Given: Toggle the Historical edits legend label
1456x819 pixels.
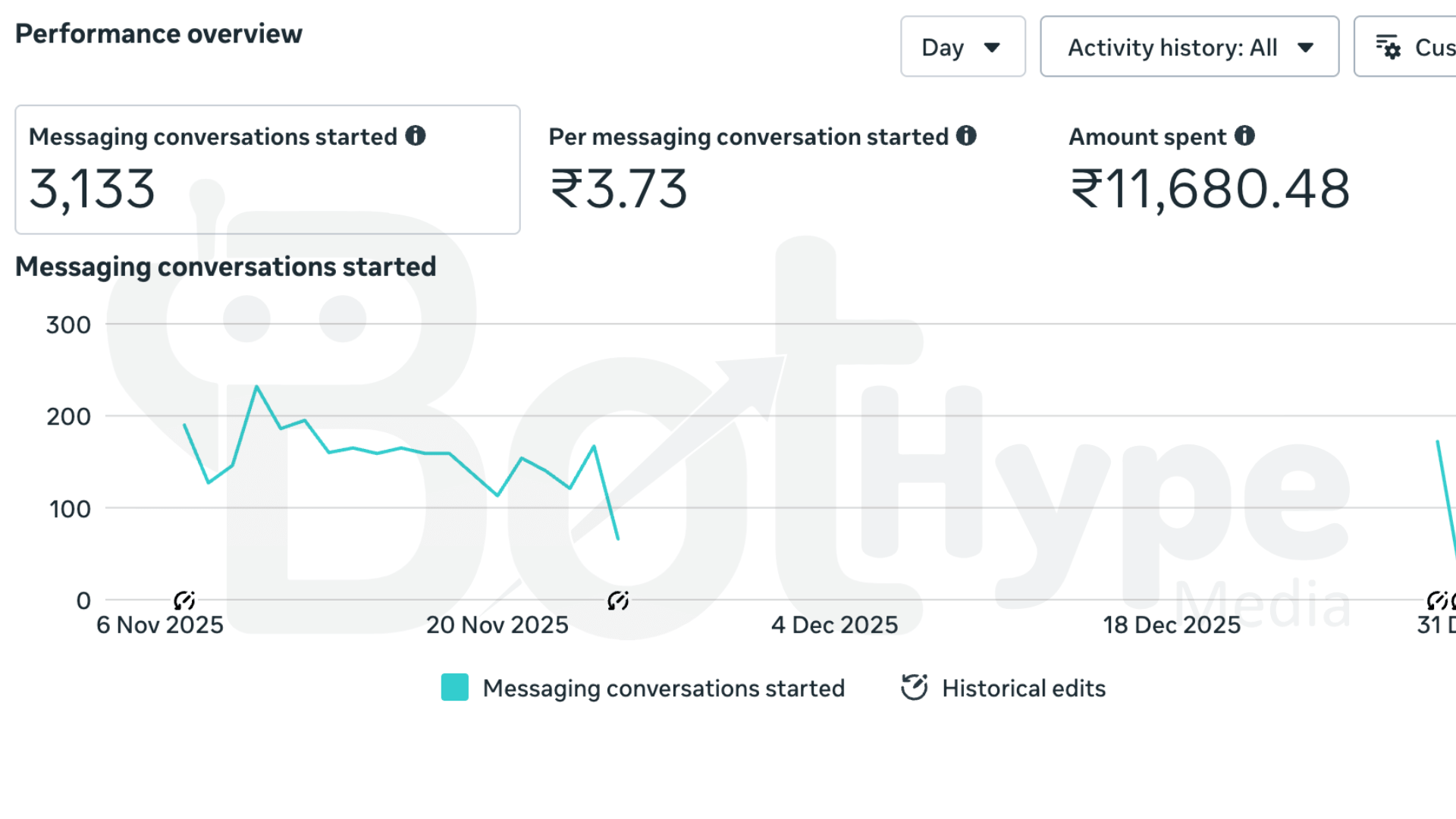Looking at the screenshot, I should tap(1024, 688).
